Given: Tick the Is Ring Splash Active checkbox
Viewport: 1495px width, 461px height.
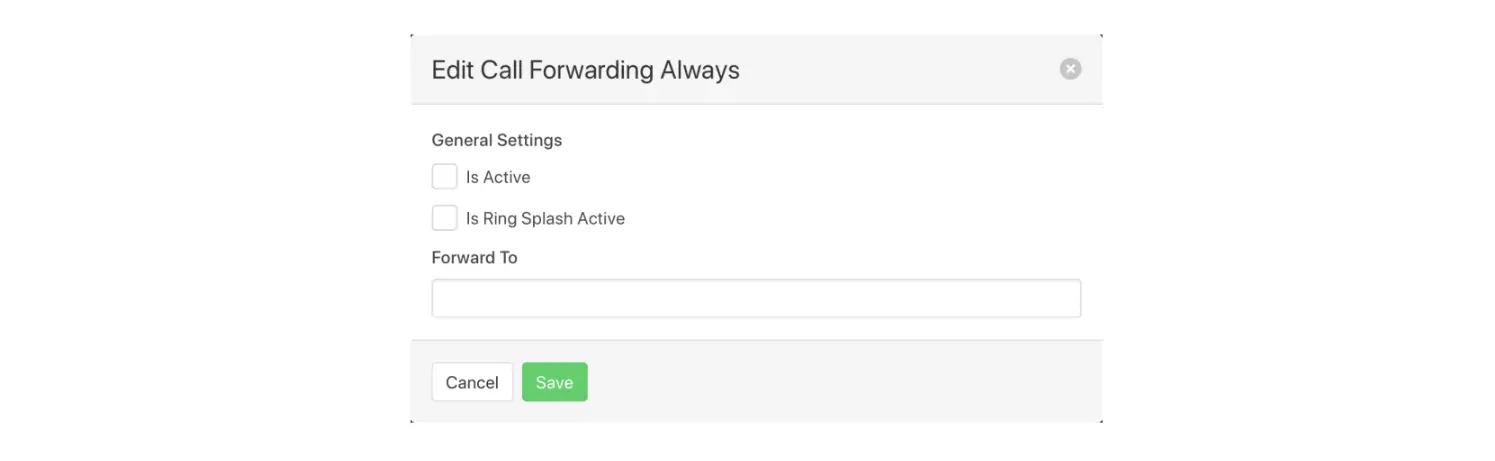Looking at the screenshot, I should (x=445, y=218).
